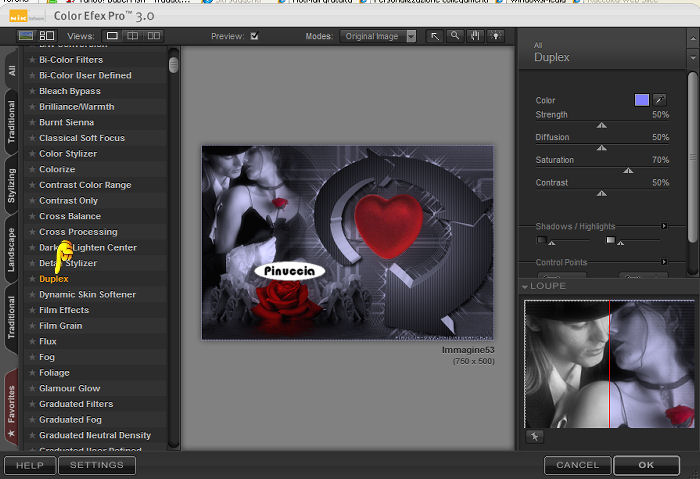The width and height of the screenshot is (700, 479).
Task: Select the Cross Processing filter
Action: pos(78,232)
